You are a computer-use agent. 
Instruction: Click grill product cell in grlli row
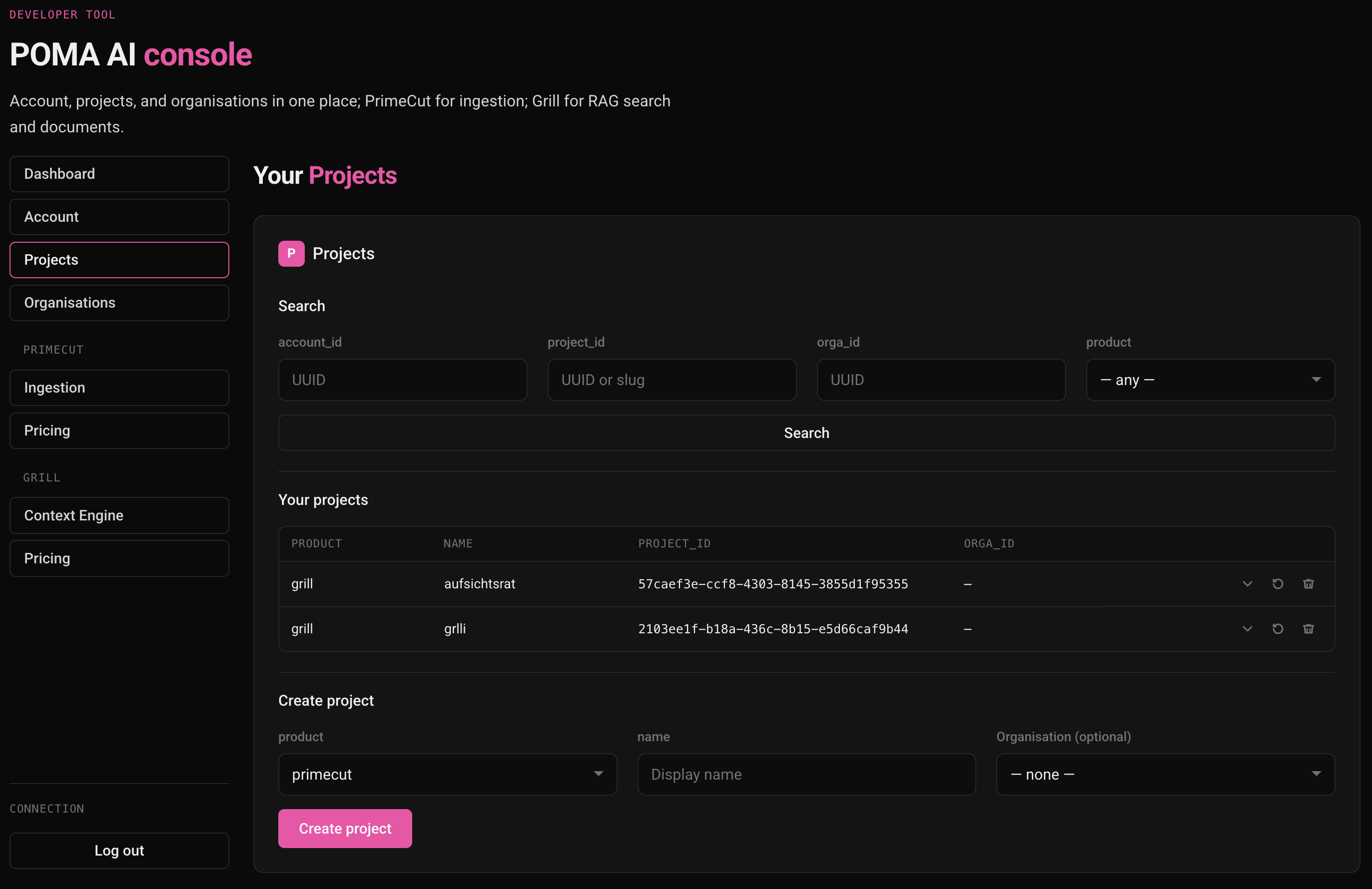tap(302, 629)
